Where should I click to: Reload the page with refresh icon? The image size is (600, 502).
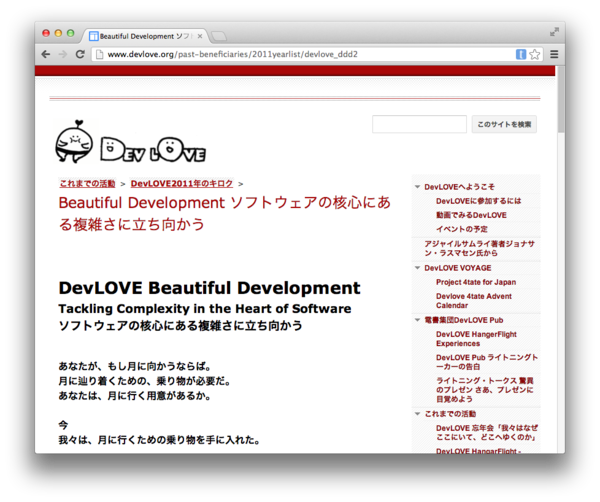[x=80, y=54]
